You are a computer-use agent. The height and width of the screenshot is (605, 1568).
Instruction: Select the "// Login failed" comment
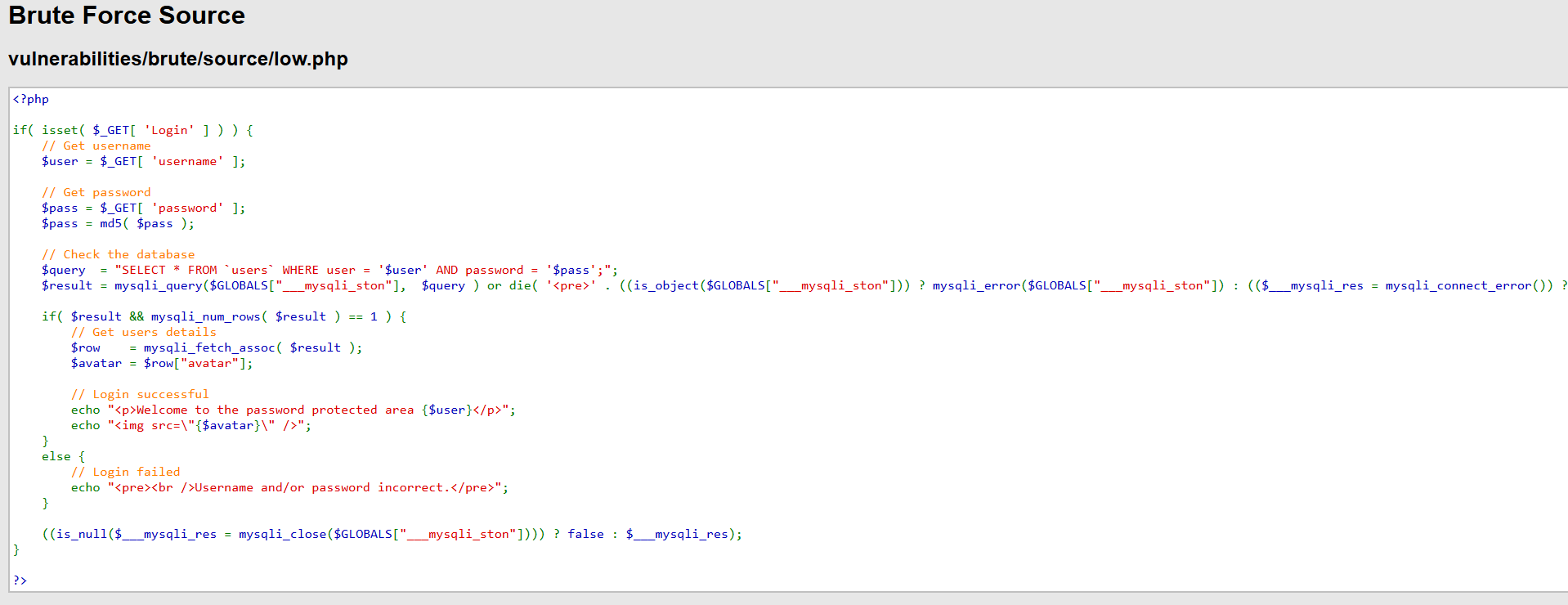tap(126, 472)
